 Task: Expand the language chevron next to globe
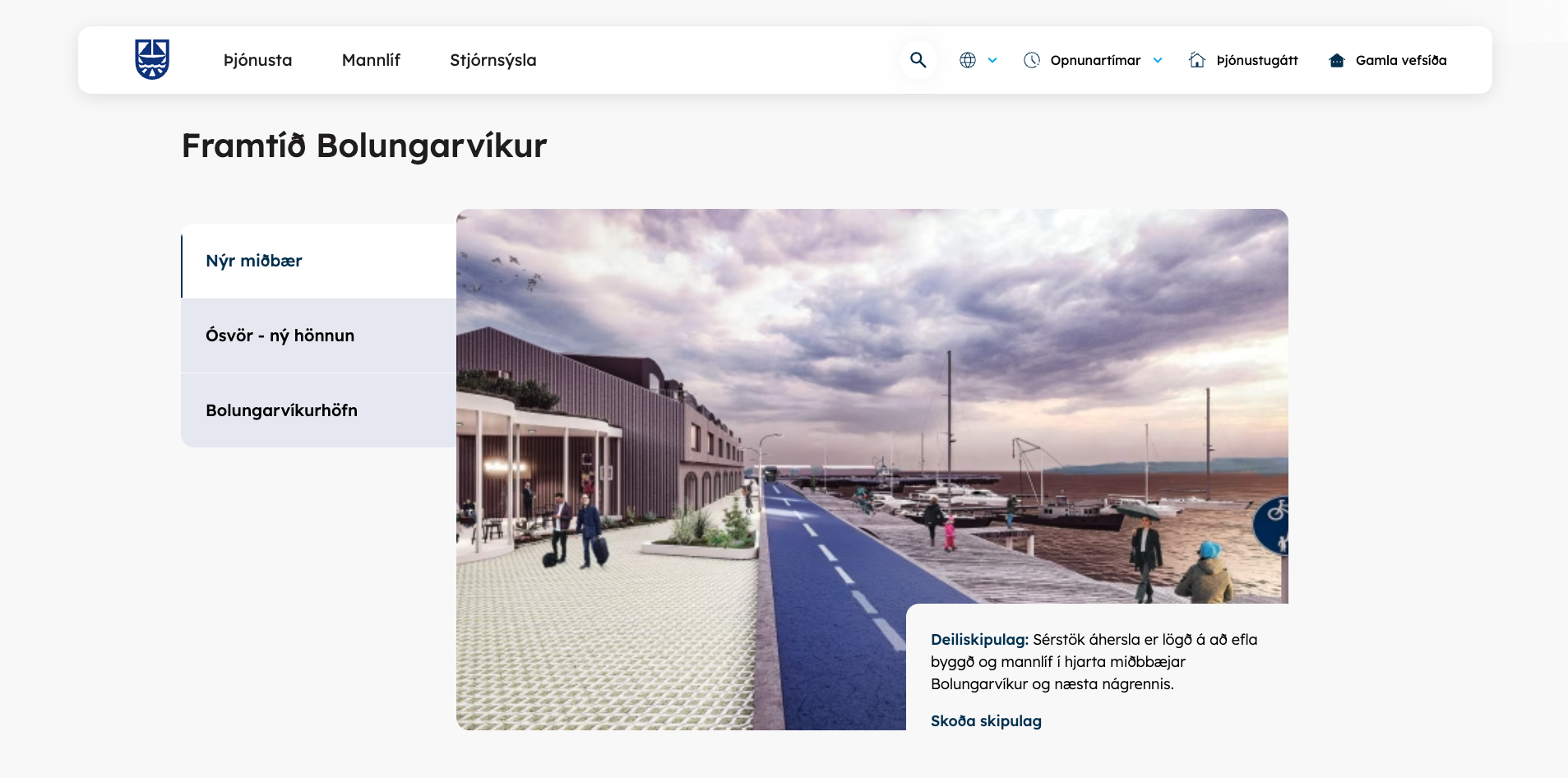pos(992,60)
